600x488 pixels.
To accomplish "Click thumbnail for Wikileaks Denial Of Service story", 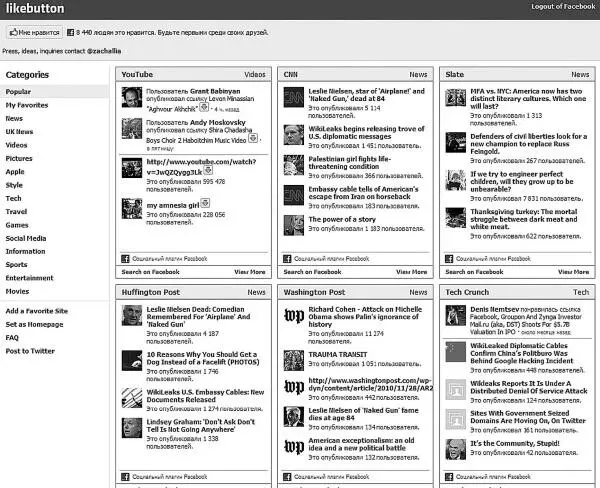I will click(455, 390).
